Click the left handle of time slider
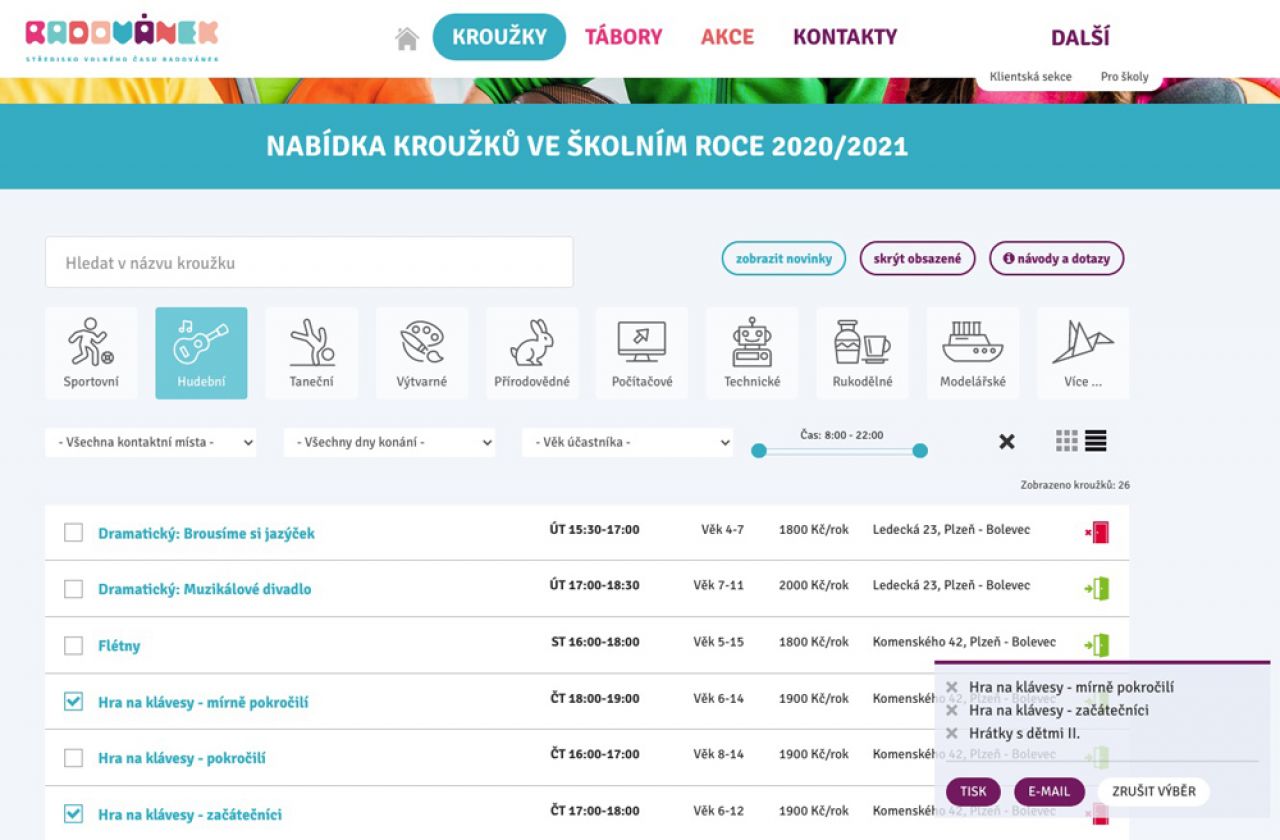 coord(759,451)
